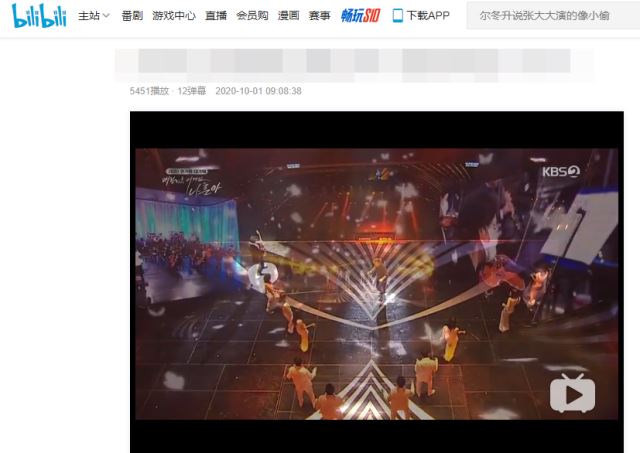The height and width of the screenshot is (453, 640).
Task: Select 会员购 in navigation
Action: (x=252, y=16)
